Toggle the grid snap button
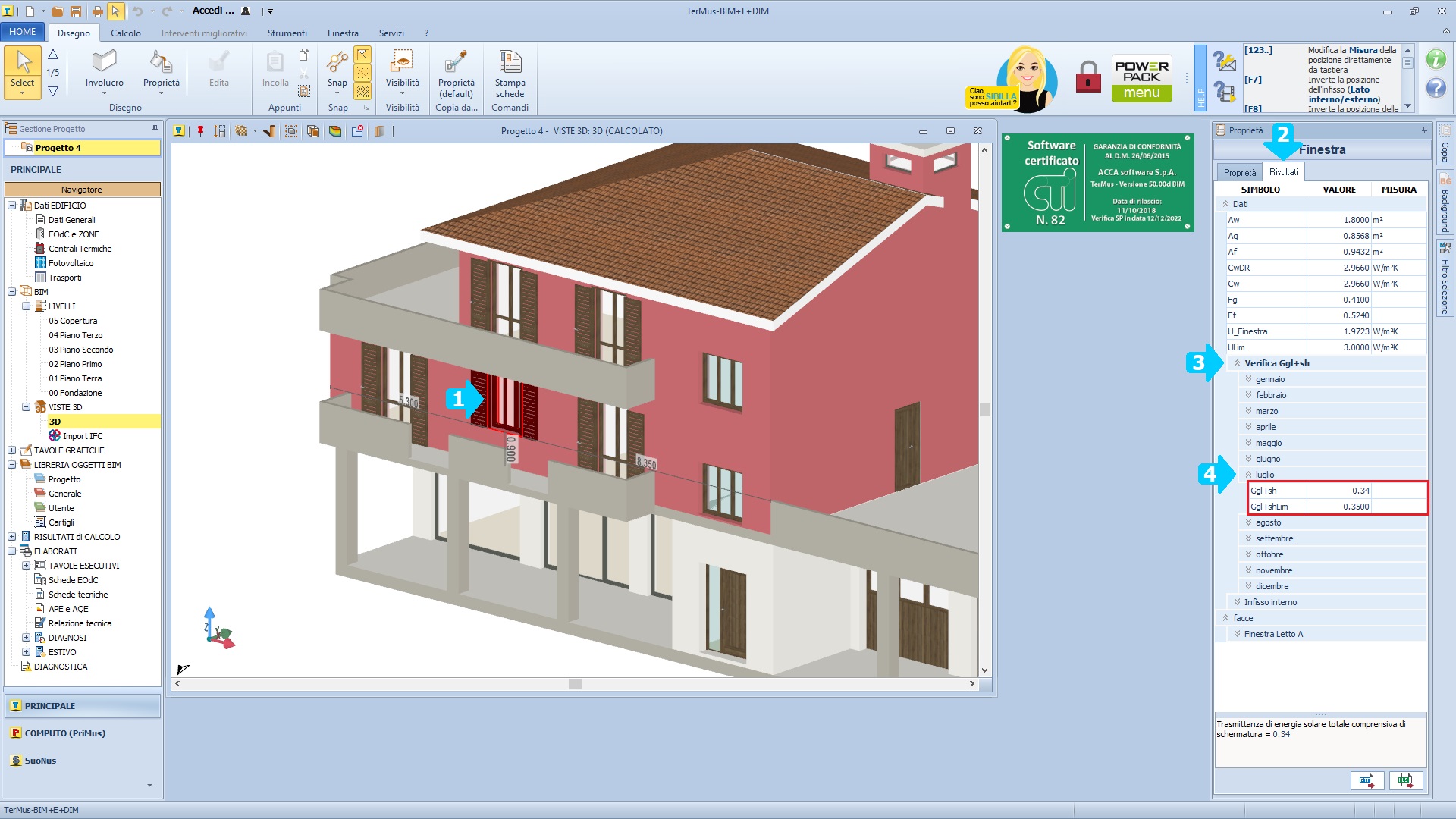This screenshot has height=819, width=1456. click(363, 92)
